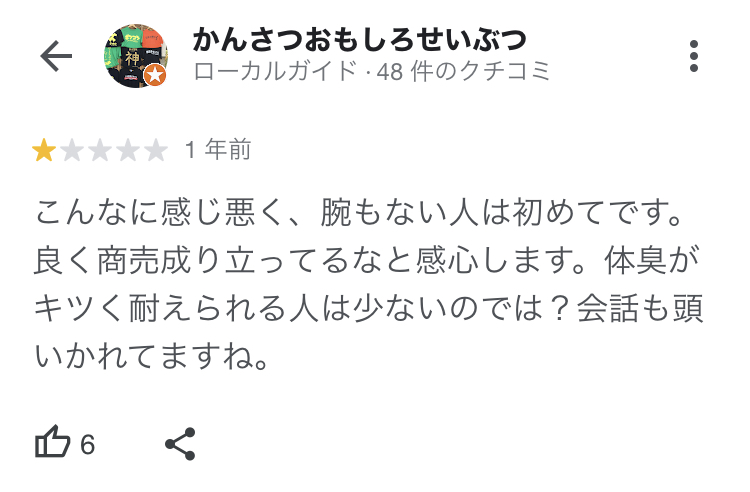The width and height of the screenshot is (750, 492).
Task: Tap the orange Local Guide star badge
Action: pyautogui.click(x=155, y=75)
